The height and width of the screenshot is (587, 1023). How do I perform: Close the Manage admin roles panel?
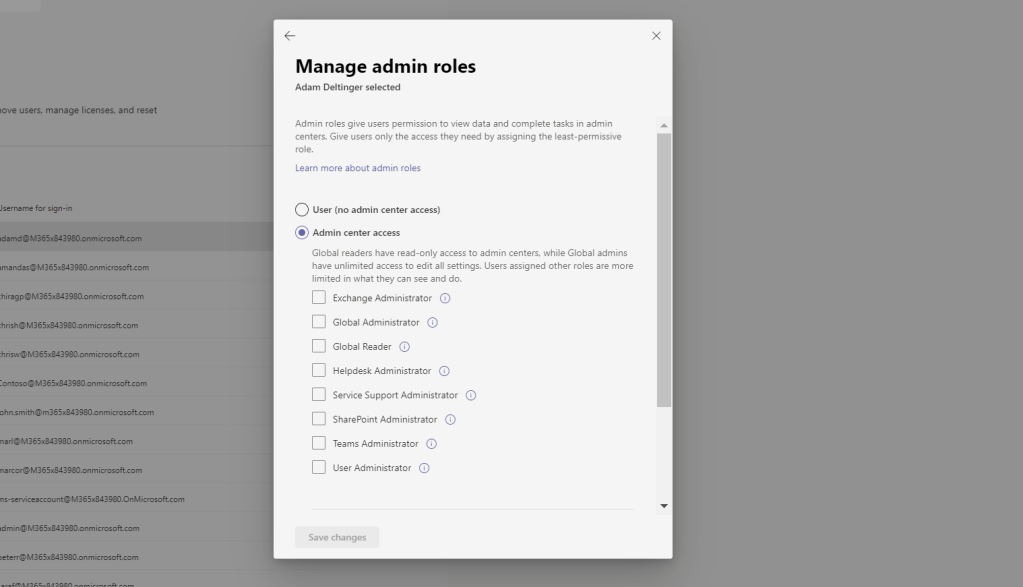click(656, 36)
